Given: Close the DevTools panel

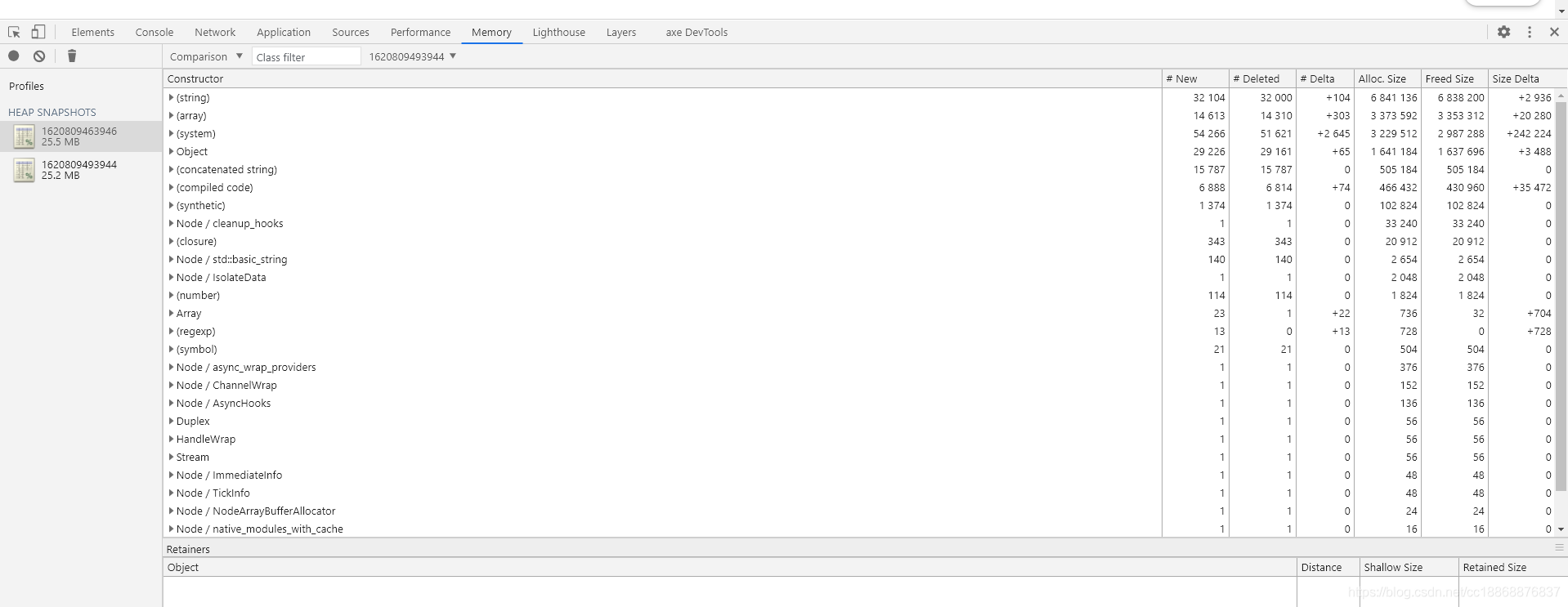Looking at the screenshot, I should pos(1554,32).
